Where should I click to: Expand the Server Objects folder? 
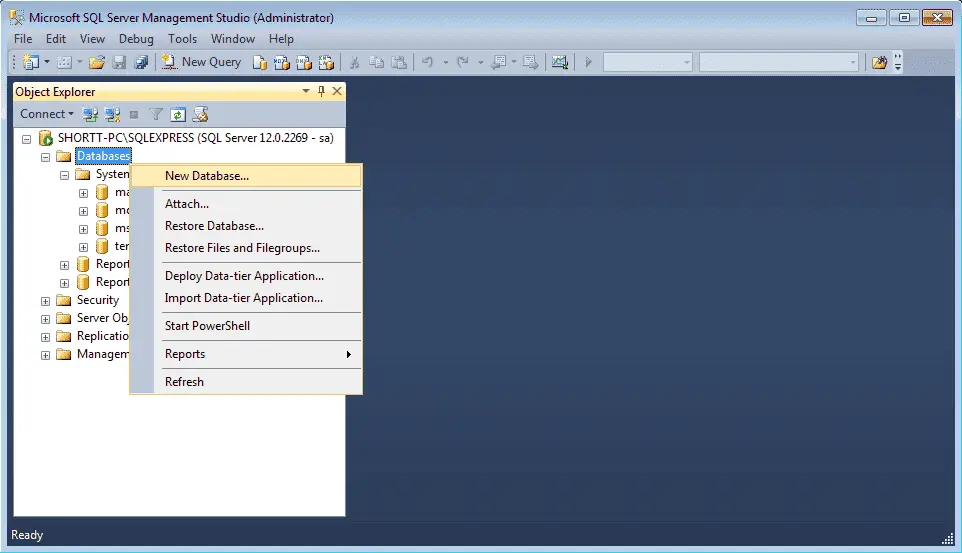tap(45, 319)
